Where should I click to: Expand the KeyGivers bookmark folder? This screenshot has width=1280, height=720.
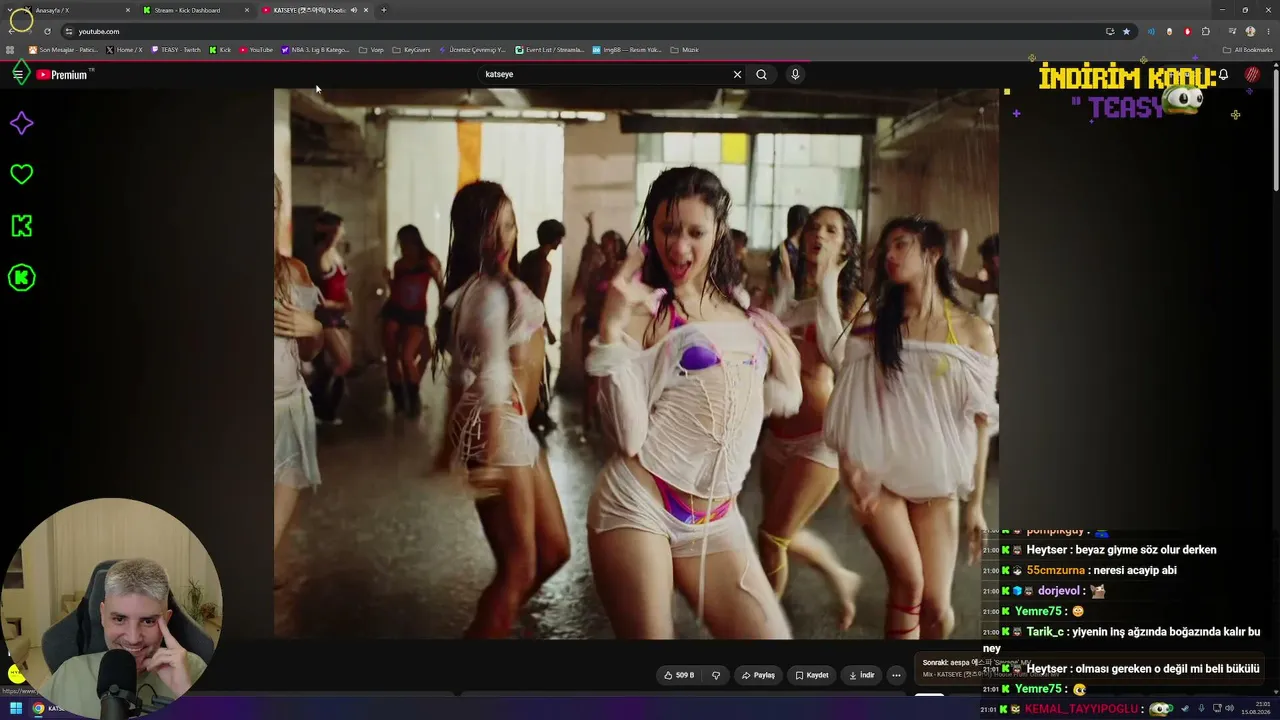pos(410,50)
